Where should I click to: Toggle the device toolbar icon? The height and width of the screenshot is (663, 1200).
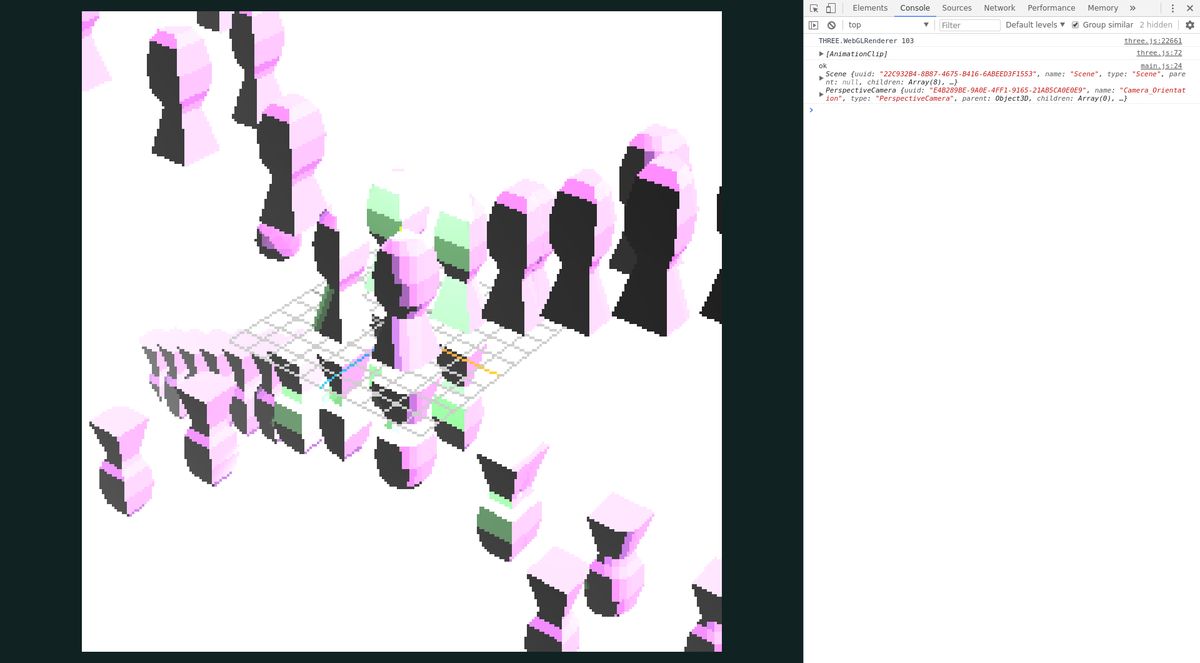830,8
